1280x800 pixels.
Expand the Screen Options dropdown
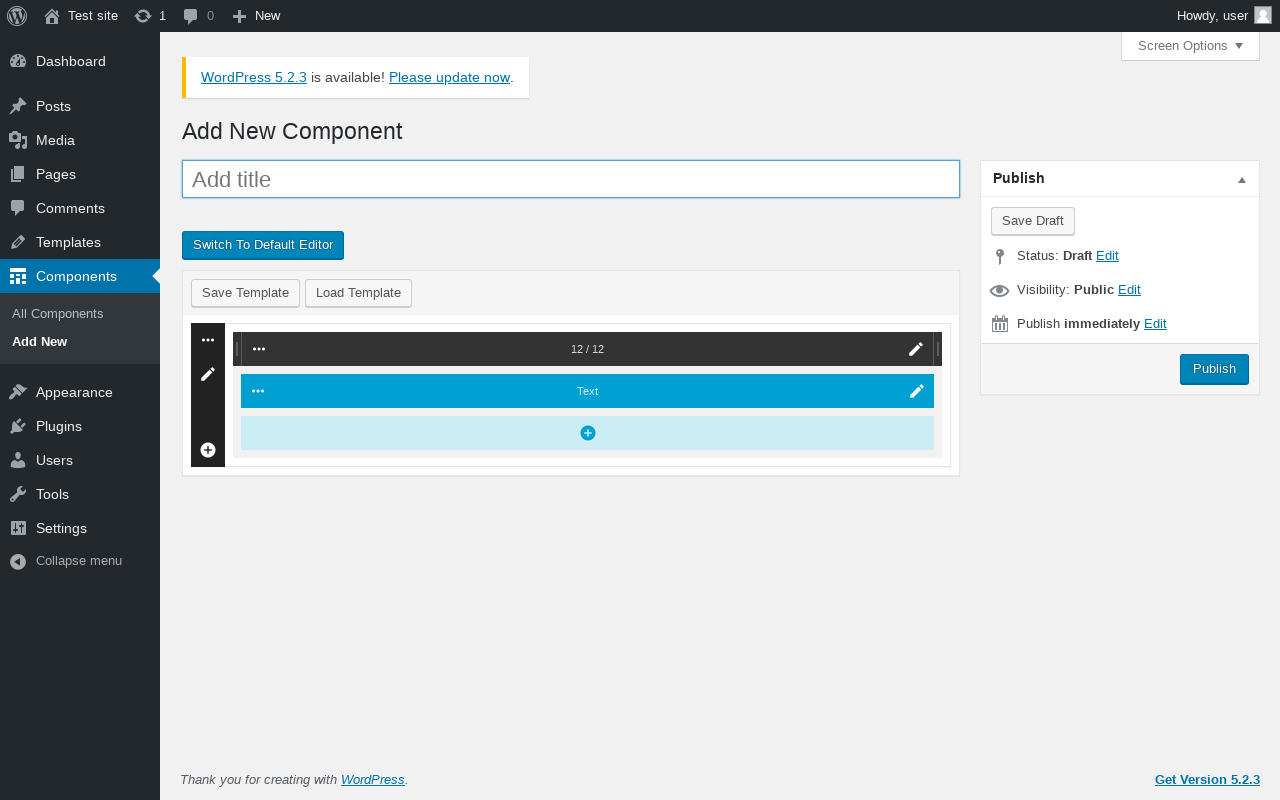coord(1190,46)
